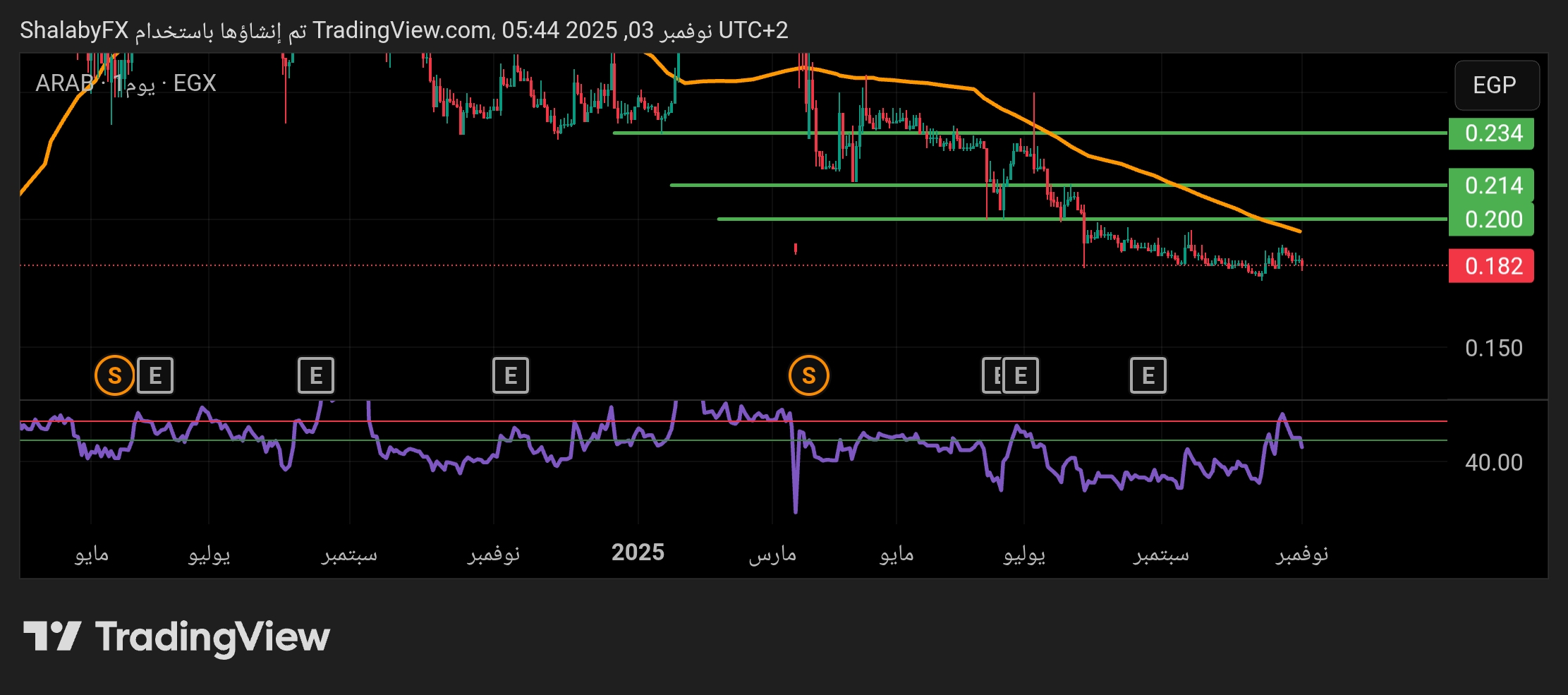Viewport: 1568px width, 695px height.
Task: Select the green 0.214 price level label
Action: pyautogui.click(x=1491, y=186)
